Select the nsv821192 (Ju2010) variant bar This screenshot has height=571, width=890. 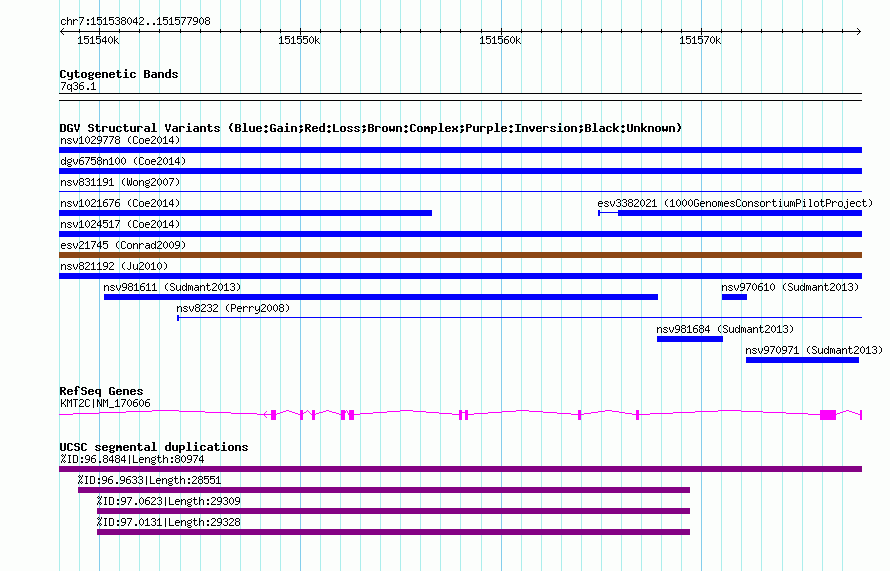click(x=460, y=276)
